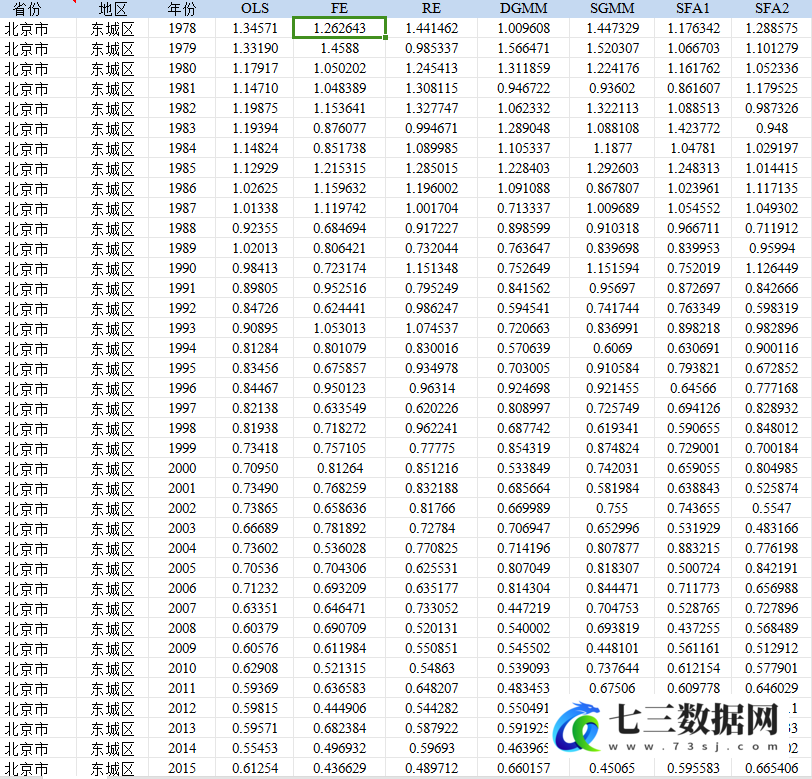Click SFA1 value 1.176342

click(x=693, y=28)
